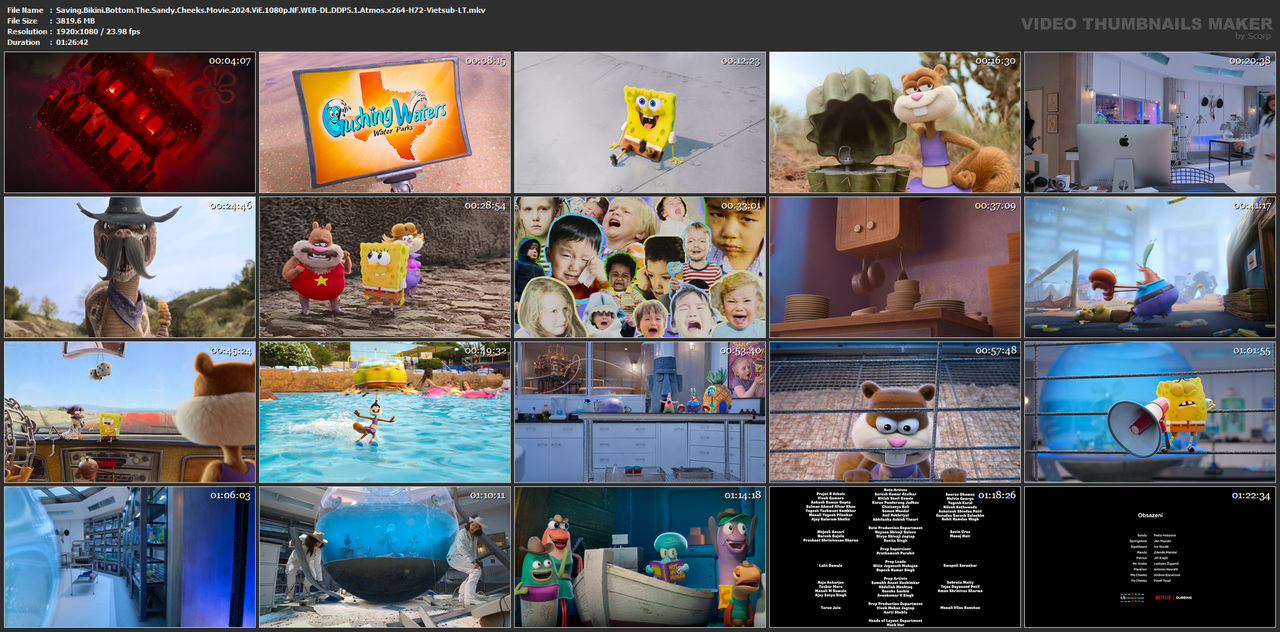Click the cowboy snake thumbnail at 00:24:46
1280x632 pixels.
point(130,267)
